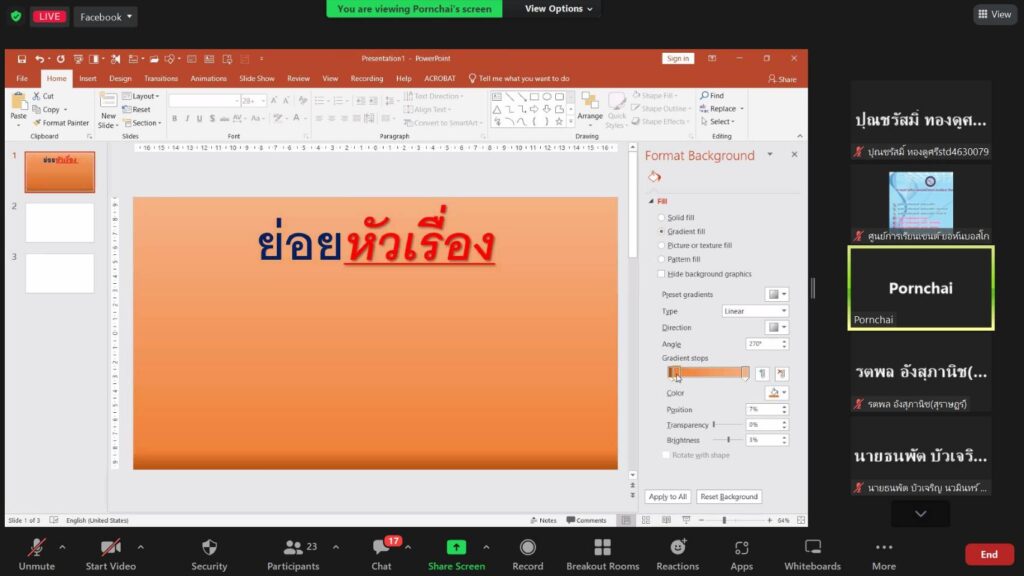This screenshot has width=1024, height=576.
Task: Open the Animations tab
Action: (x=208, y=78)
